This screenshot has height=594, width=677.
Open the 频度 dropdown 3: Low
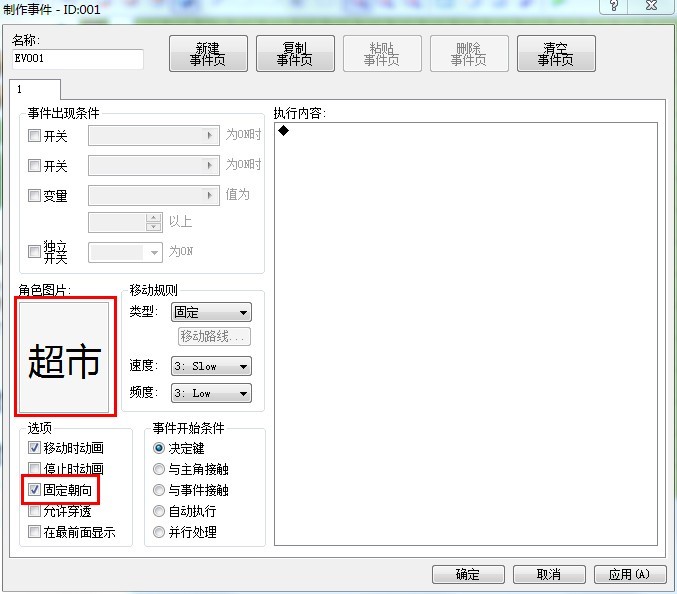coord(211,393)
